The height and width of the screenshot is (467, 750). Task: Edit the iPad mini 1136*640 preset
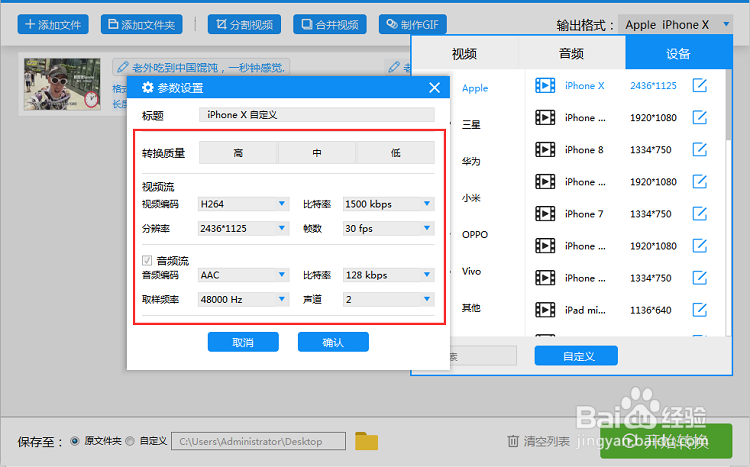point(699,310)
